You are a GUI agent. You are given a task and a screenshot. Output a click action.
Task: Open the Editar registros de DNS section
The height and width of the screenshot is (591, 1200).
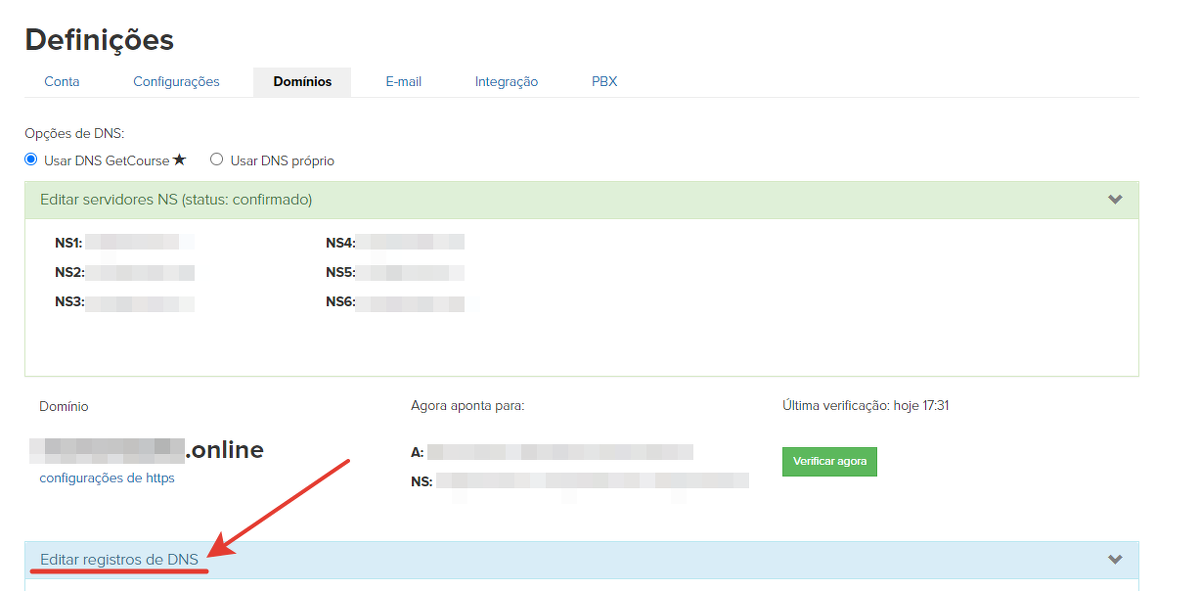[x=119, y=560]
